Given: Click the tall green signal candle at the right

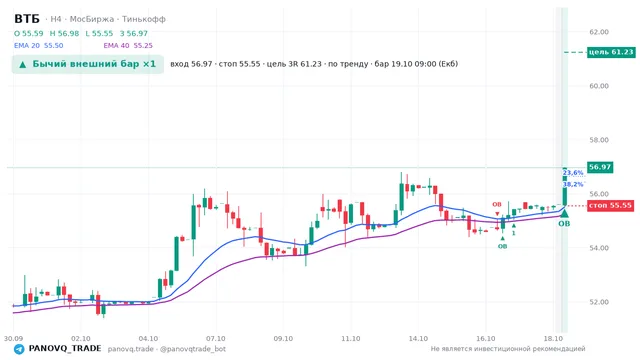Looking at the screenshot, I should coord(565,186).
